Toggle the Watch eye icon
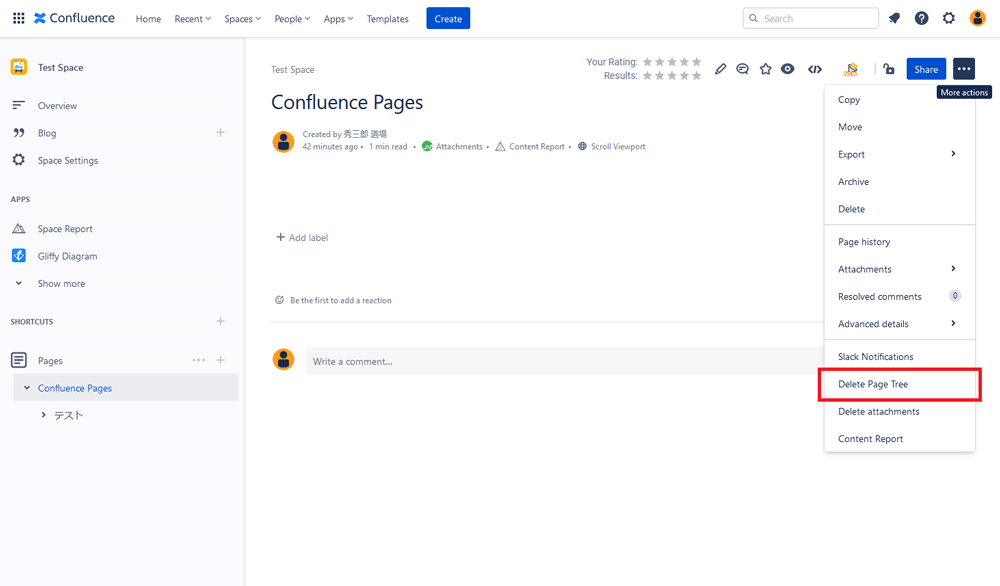Image resolution: width=1000 pixels, height=586 pixels. click(x=788, y=69)
